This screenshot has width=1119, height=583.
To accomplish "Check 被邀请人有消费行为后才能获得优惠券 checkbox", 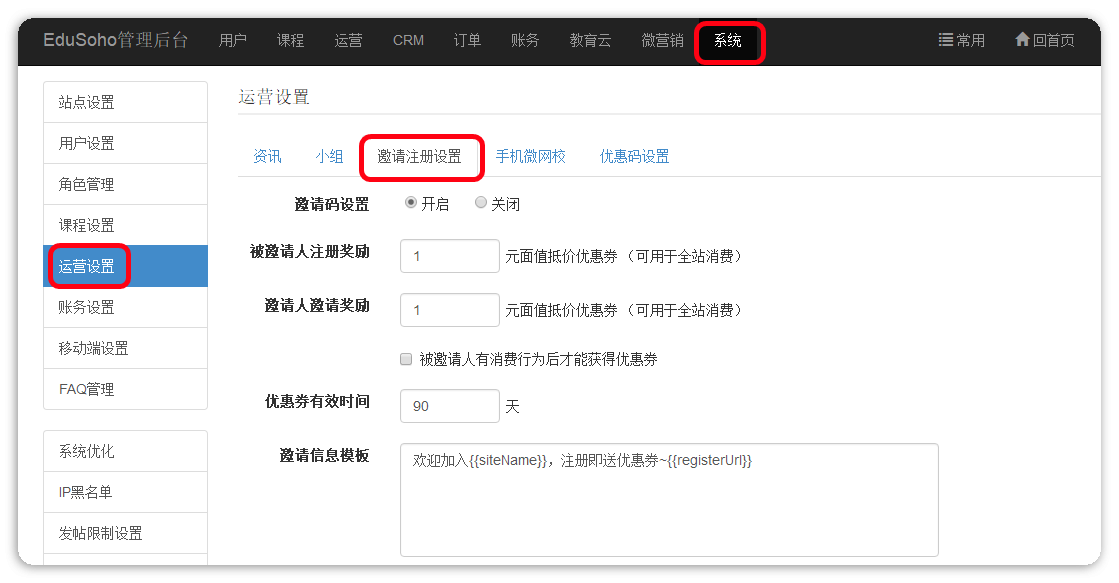I will [406, 359].
